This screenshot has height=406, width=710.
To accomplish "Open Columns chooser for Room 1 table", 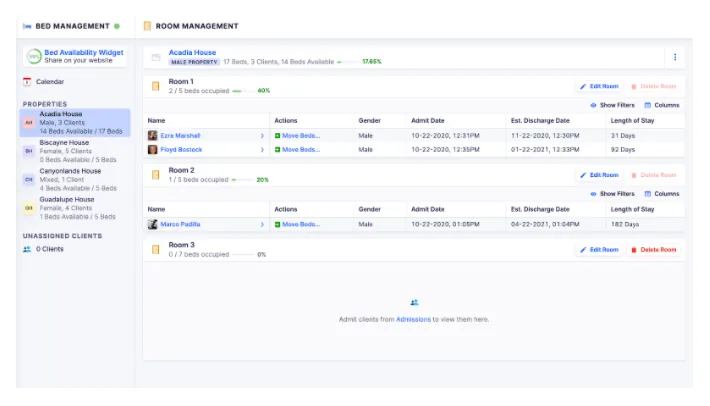I will pos(662,105).
